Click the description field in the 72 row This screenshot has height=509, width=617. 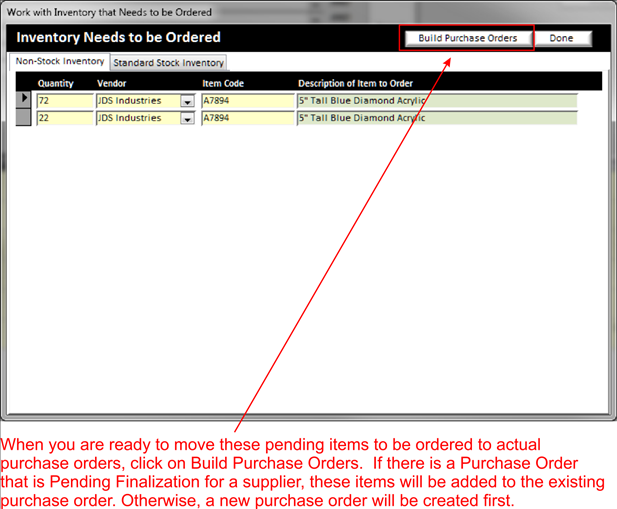click(437, 101)
